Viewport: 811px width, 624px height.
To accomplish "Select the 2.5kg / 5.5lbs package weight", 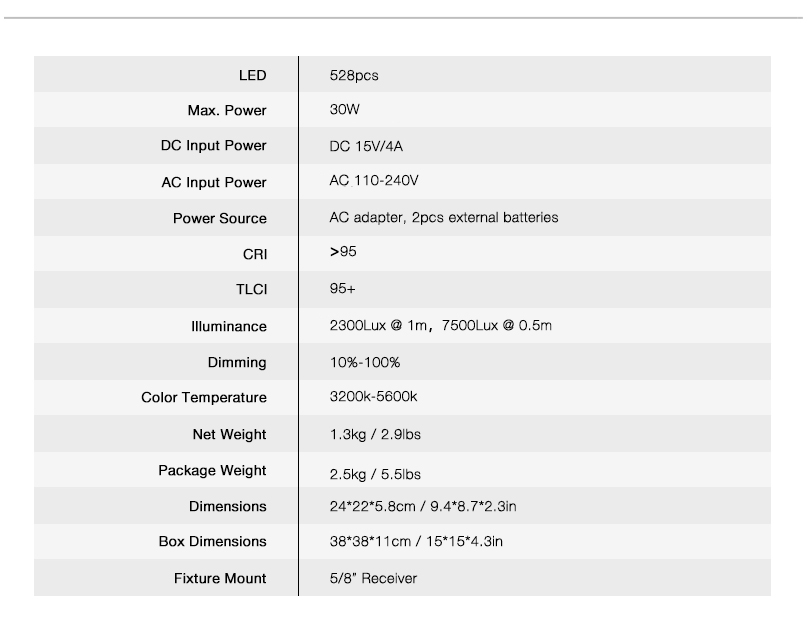I will 375,471.
